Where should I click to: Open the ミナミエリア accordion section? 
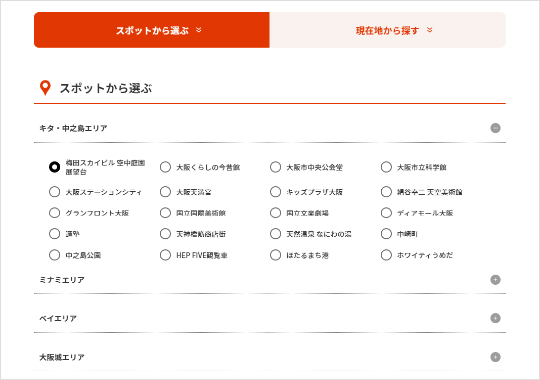[x=270, y=280]
